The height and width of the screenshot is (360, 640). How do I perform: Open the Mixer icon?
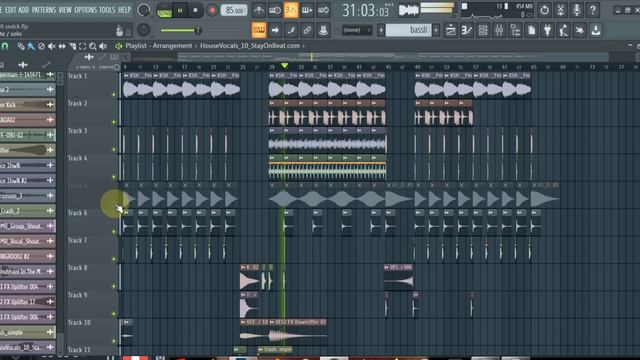pos(499,30)
